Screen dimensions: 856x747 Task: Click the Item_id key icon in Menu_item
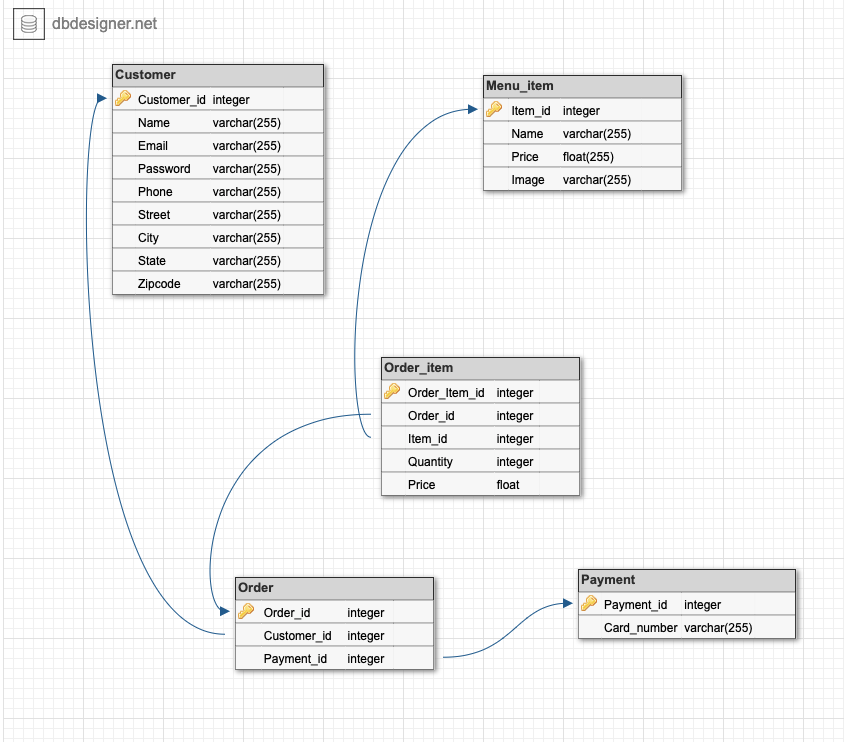click(494, 110)
